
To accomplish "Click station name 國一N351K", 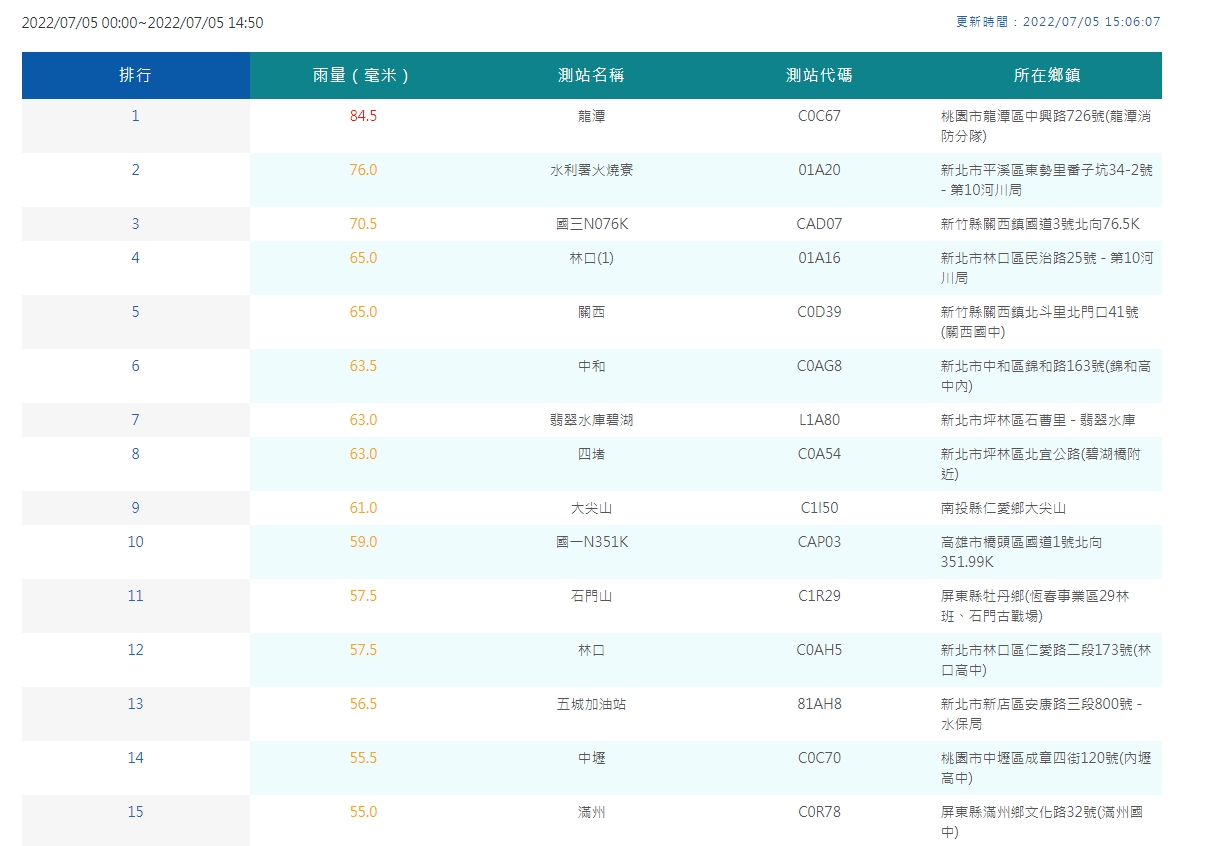I will click(591, 542).
